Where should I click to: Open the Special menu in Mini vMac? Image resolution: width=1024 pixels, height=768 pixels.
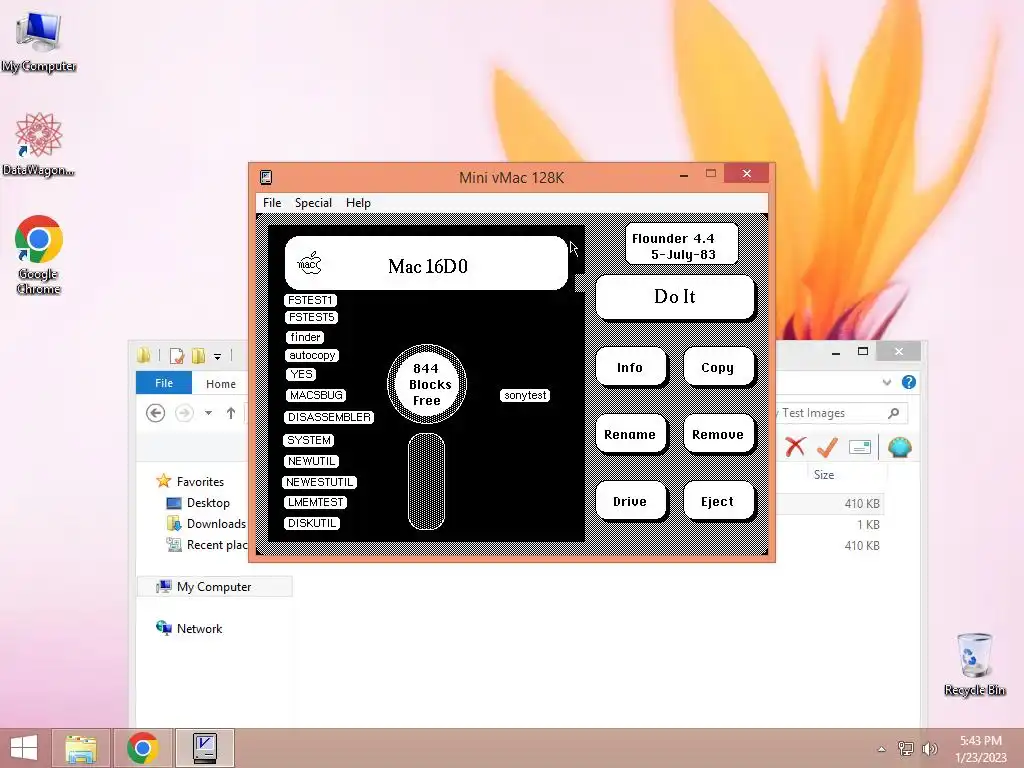pos(313,203)
